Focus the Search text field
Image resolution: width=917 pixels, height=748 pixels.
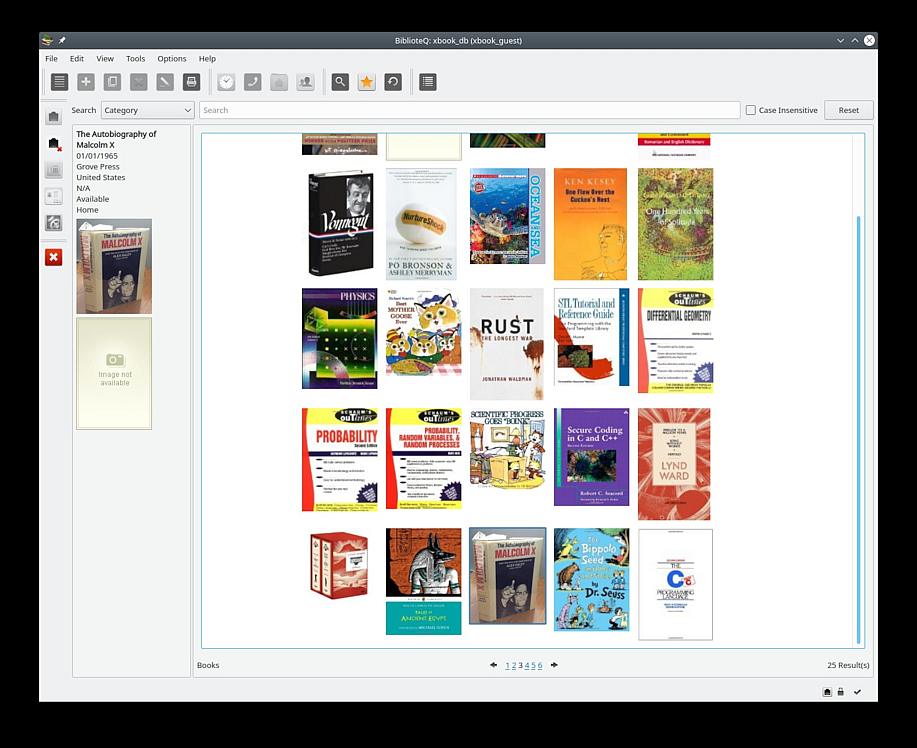(470, 110)
